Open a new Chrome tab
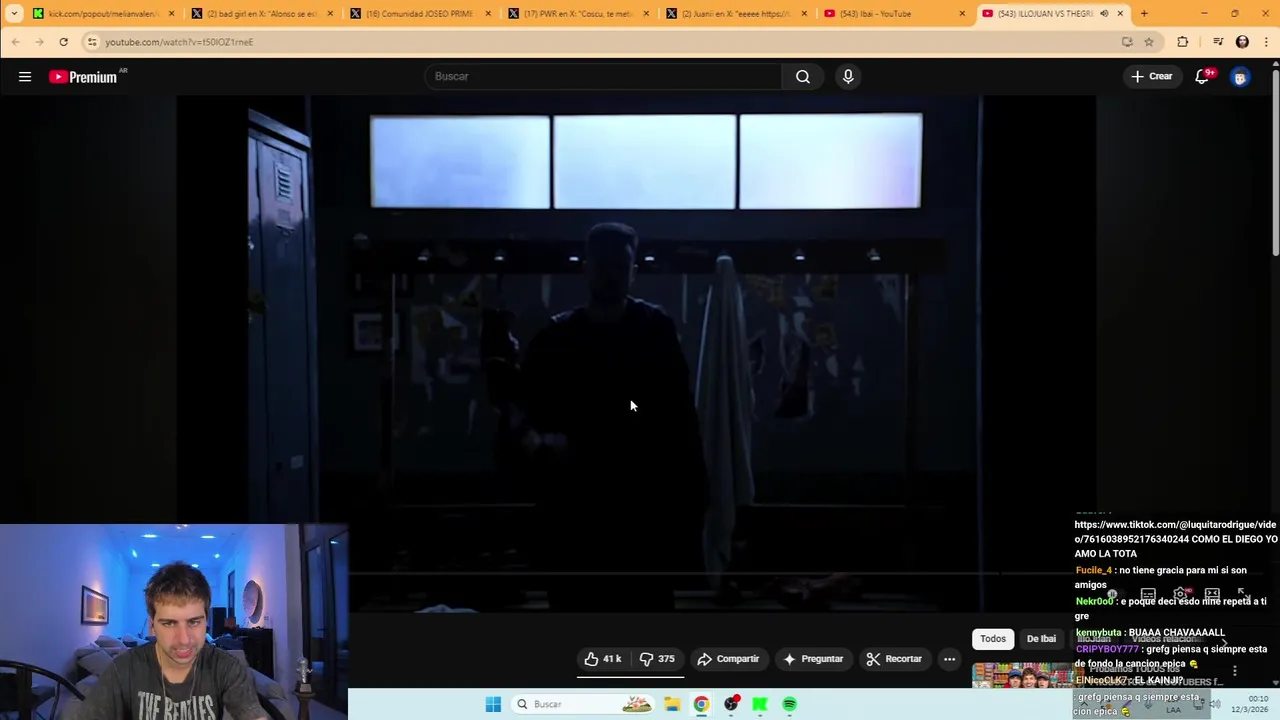The image size is (1280, 720). pos(1144,14)
